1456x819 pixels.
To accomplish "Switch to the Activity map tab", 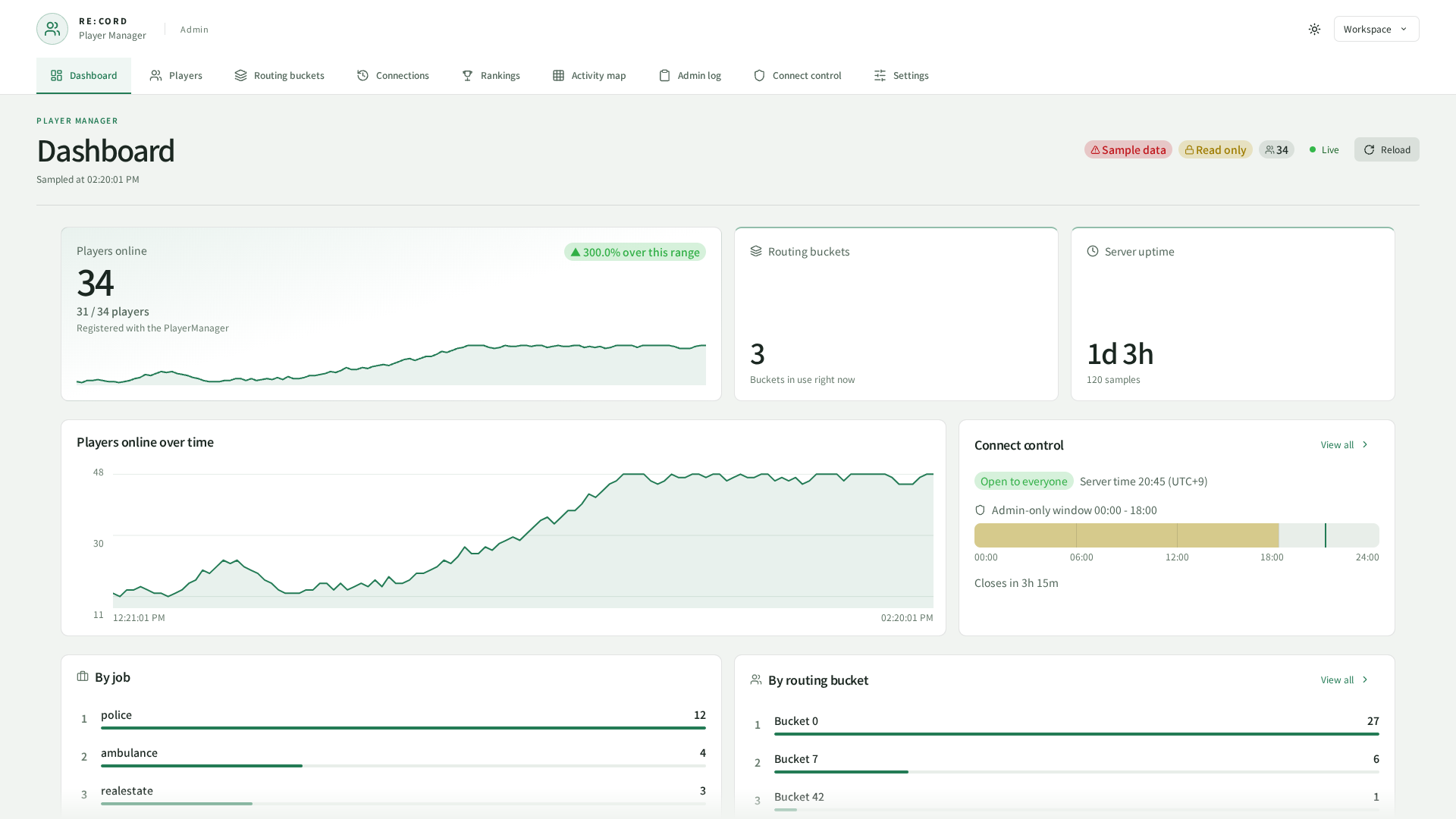I will click(589, 75).
